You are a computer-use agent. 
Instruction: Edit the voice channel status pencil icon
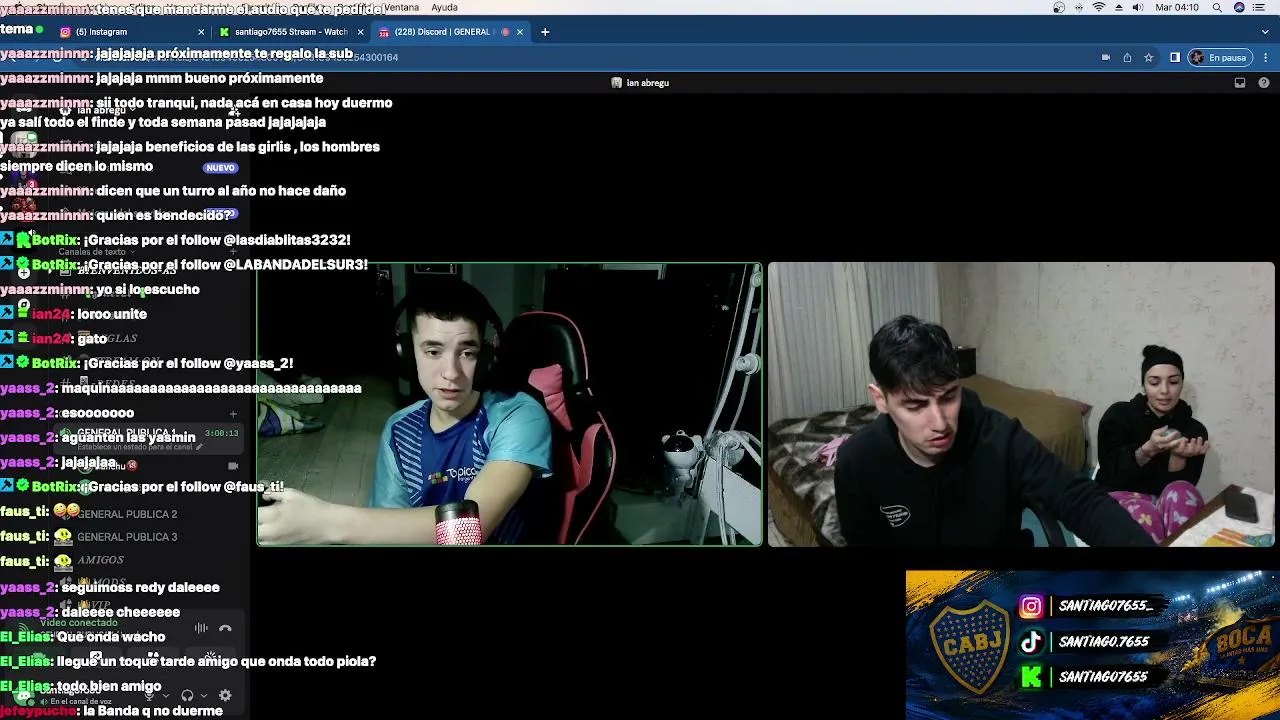coord(199,447)
